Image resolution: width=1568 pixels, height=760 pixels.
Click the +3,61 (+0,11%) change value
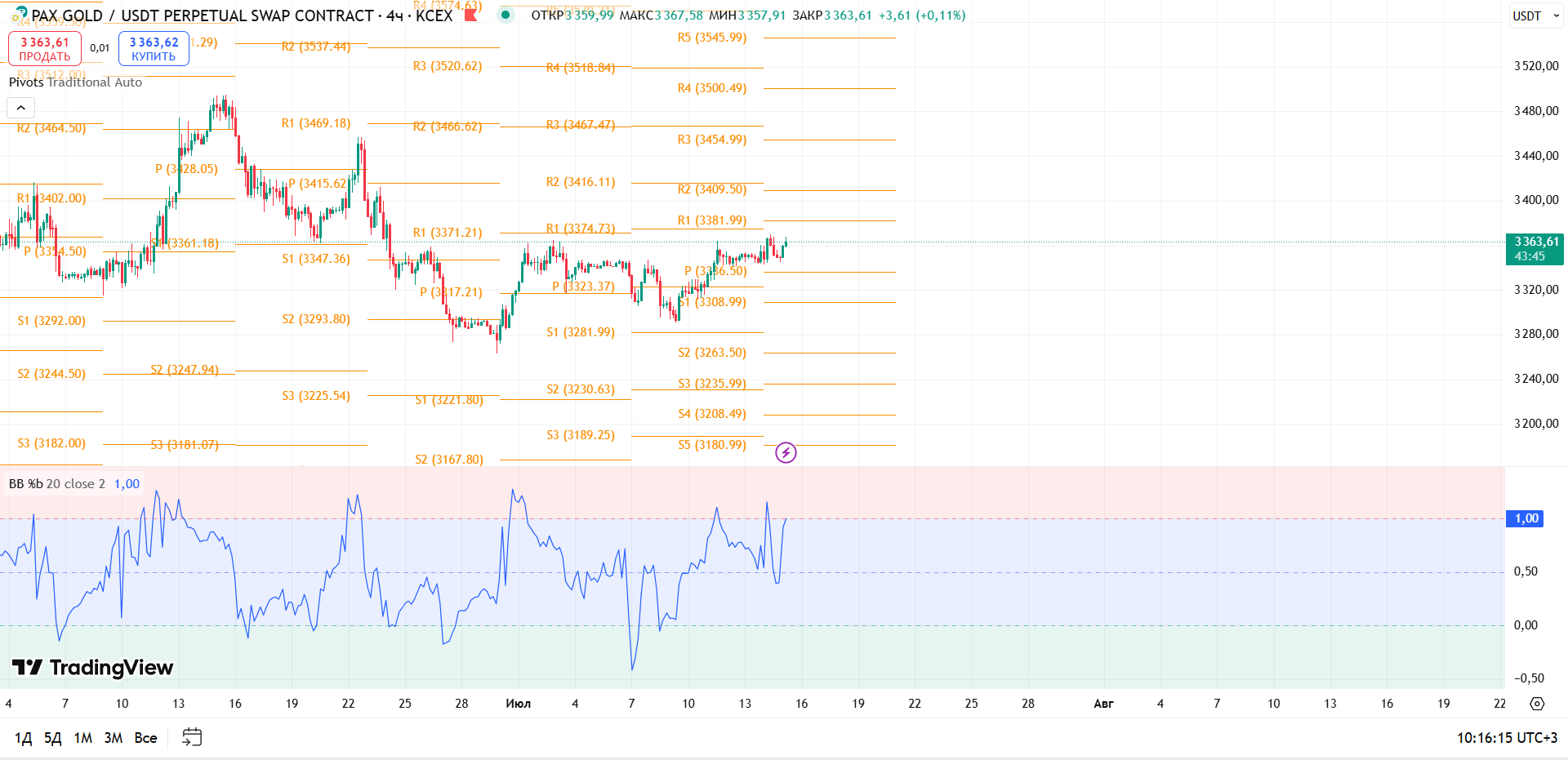922,16
